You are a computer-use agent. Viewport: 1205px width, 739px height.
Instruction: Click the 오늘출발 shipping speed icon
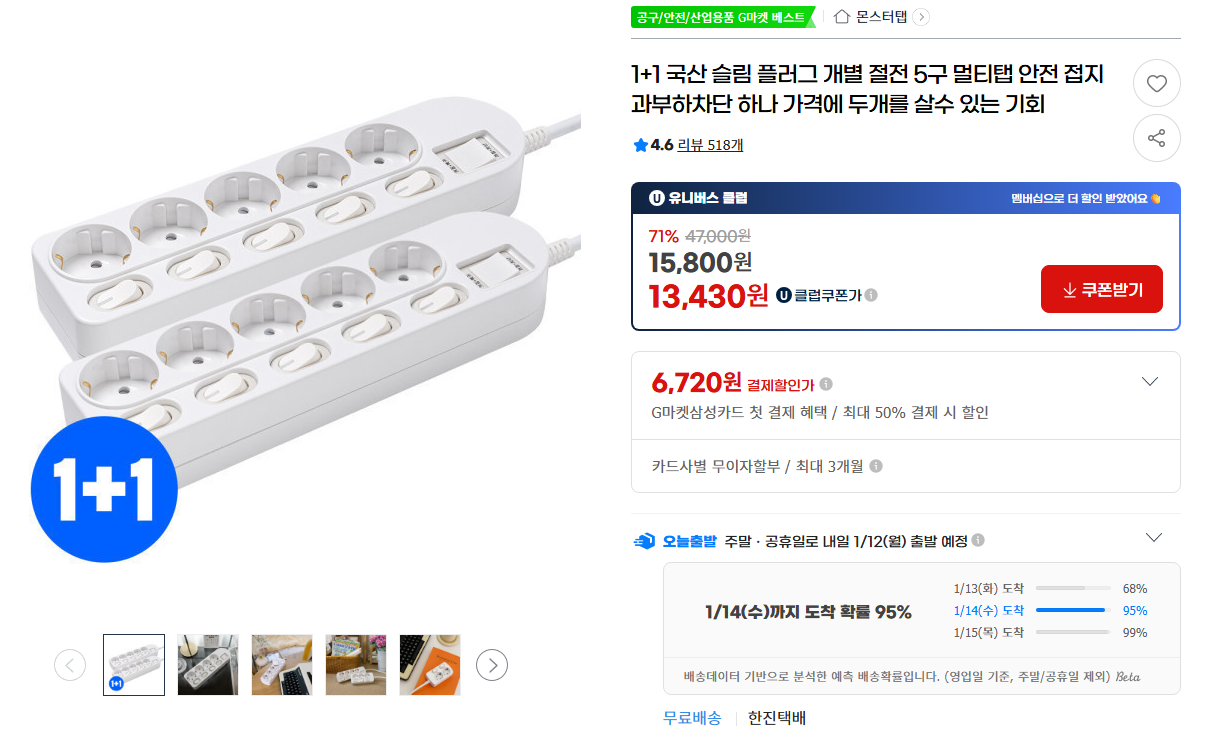(646, 539)
